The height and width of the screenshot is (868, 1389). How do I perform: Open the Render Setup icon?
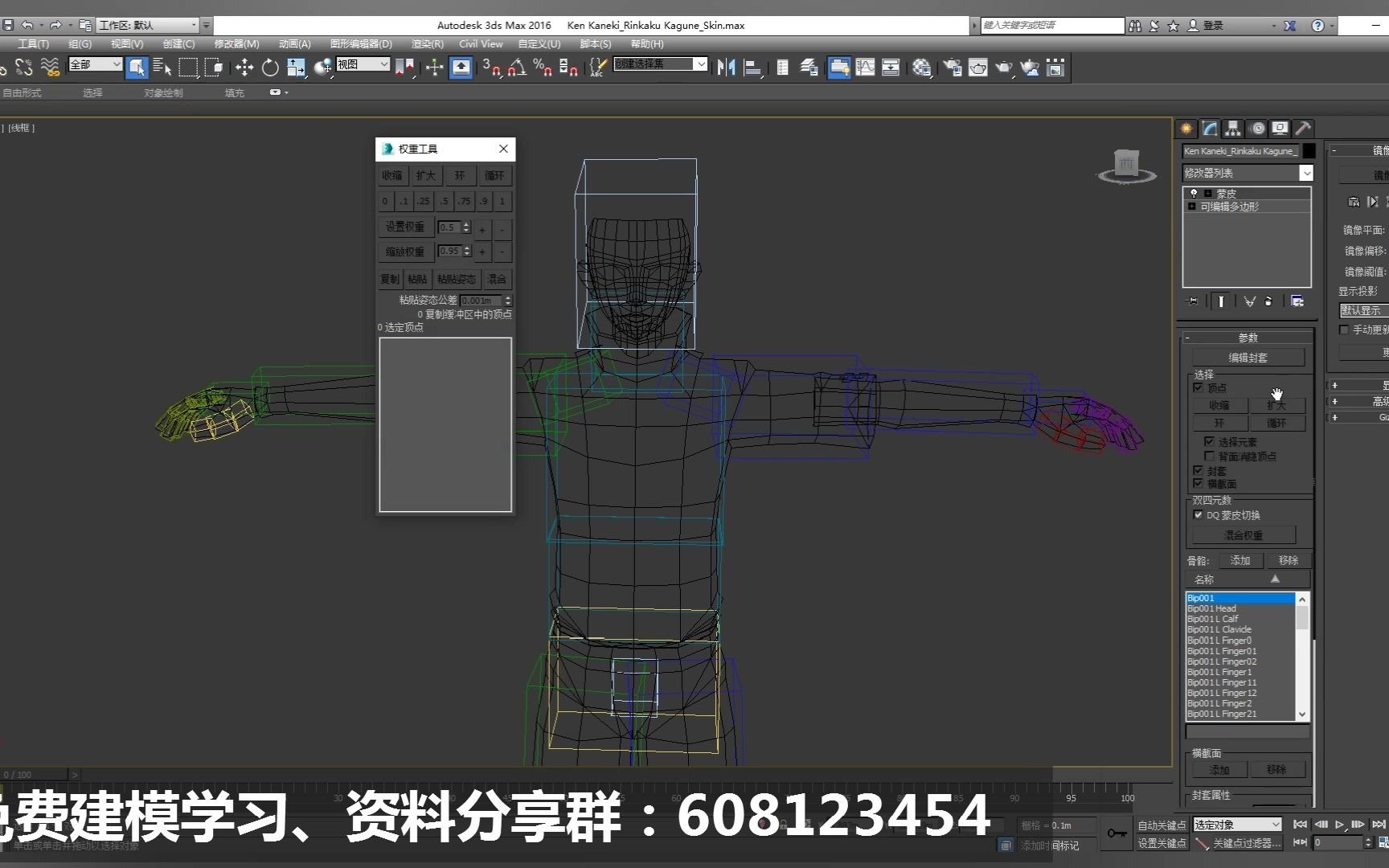[x=951, y=68]
